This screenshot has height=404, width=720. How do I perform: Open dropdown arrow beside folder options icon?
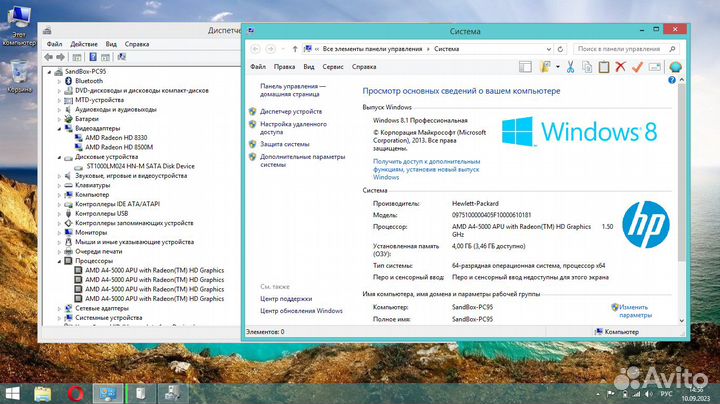(x=557, y=67)
